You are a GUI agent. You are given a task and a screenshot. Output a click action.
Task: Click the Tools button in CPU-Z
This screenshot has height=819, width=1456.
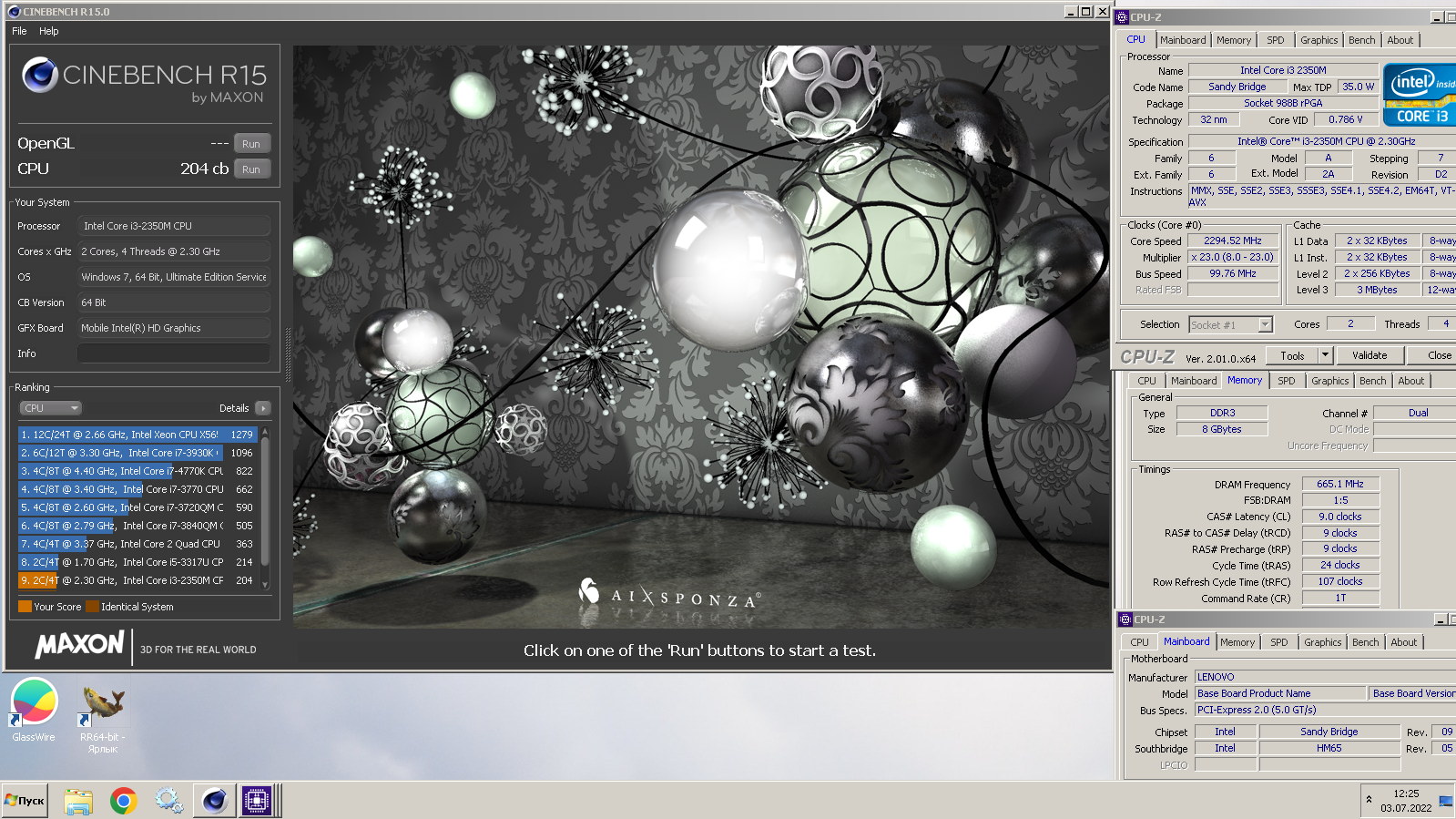coord(1292,356)
